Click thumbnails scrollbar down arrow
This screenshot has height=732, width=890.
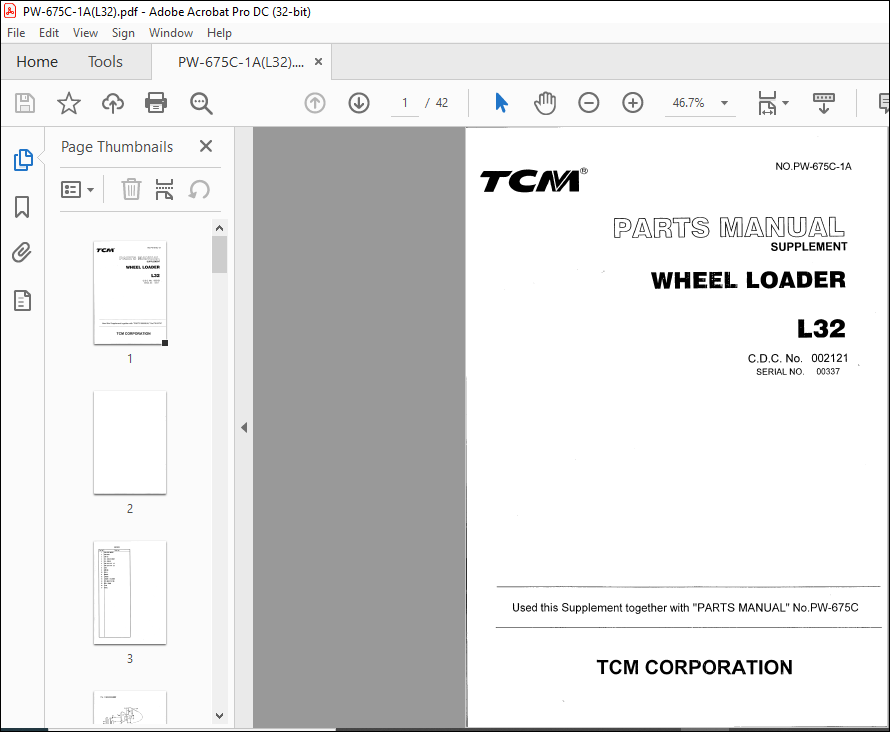[x=220, y=716]
